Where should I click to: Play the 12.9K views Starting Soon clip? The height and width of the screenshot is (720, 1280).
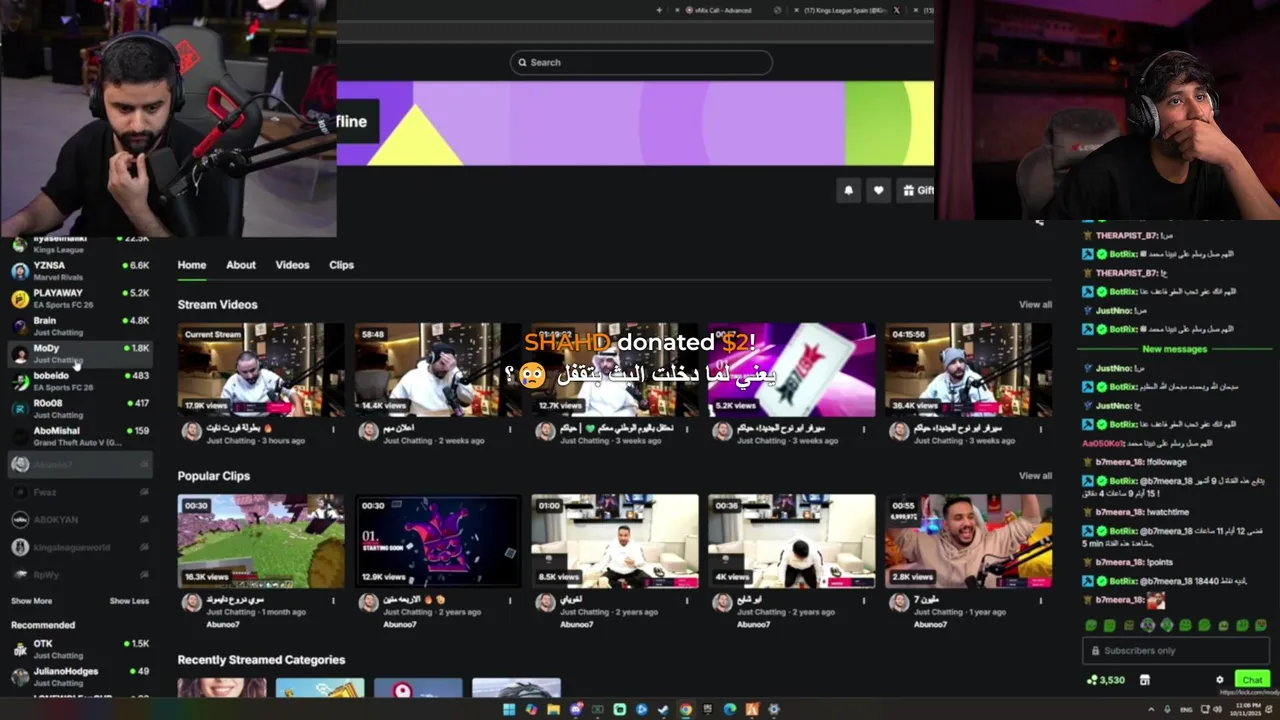coord(438,541)
